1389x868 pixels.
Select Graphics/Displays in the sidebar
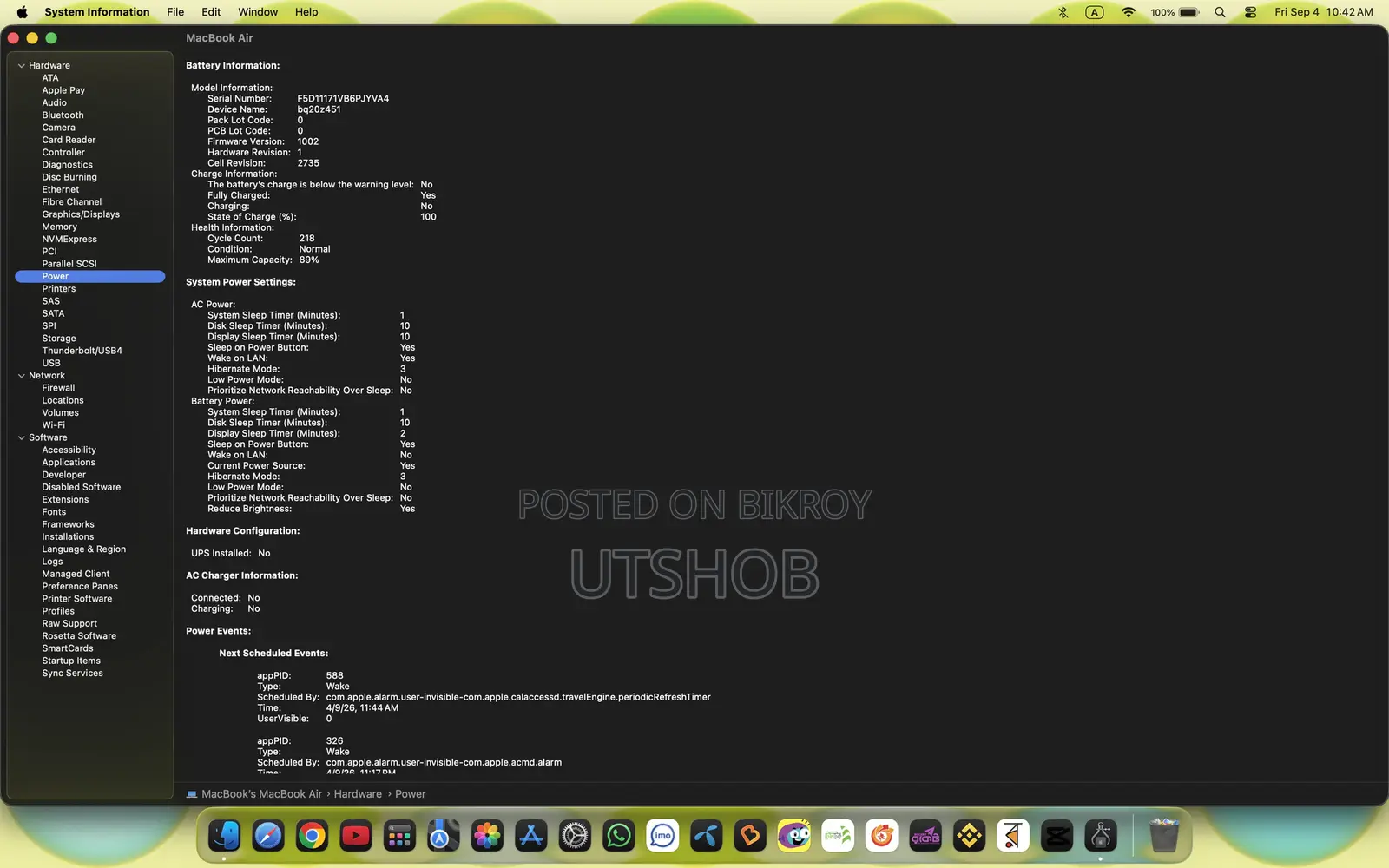tap(81, 214)
